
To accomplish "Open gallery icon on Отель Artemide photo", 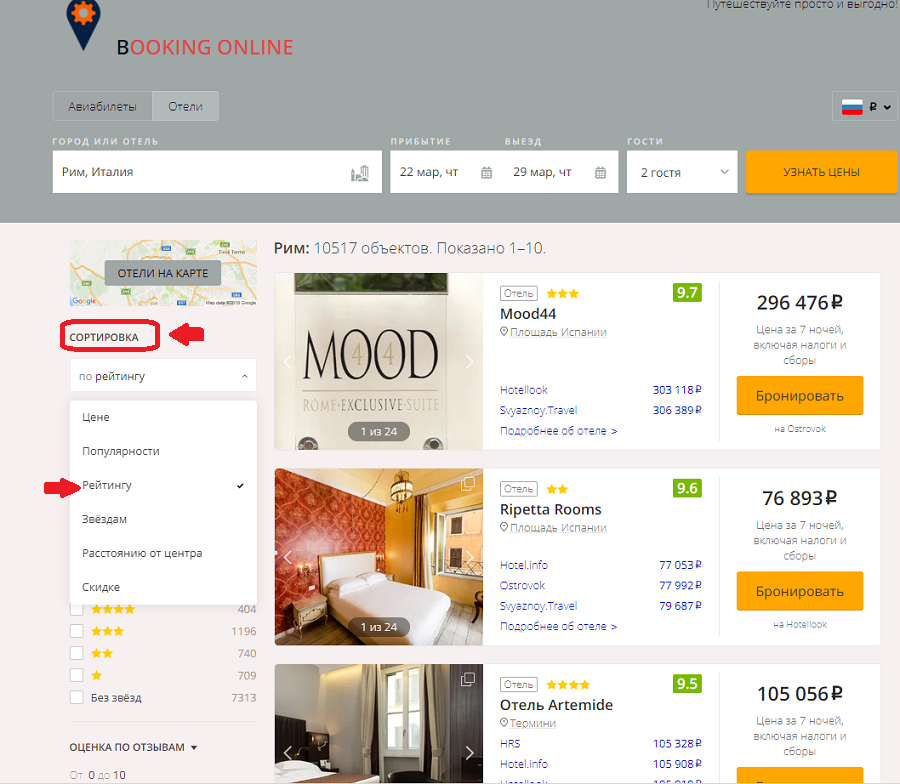I will (468, 680).
